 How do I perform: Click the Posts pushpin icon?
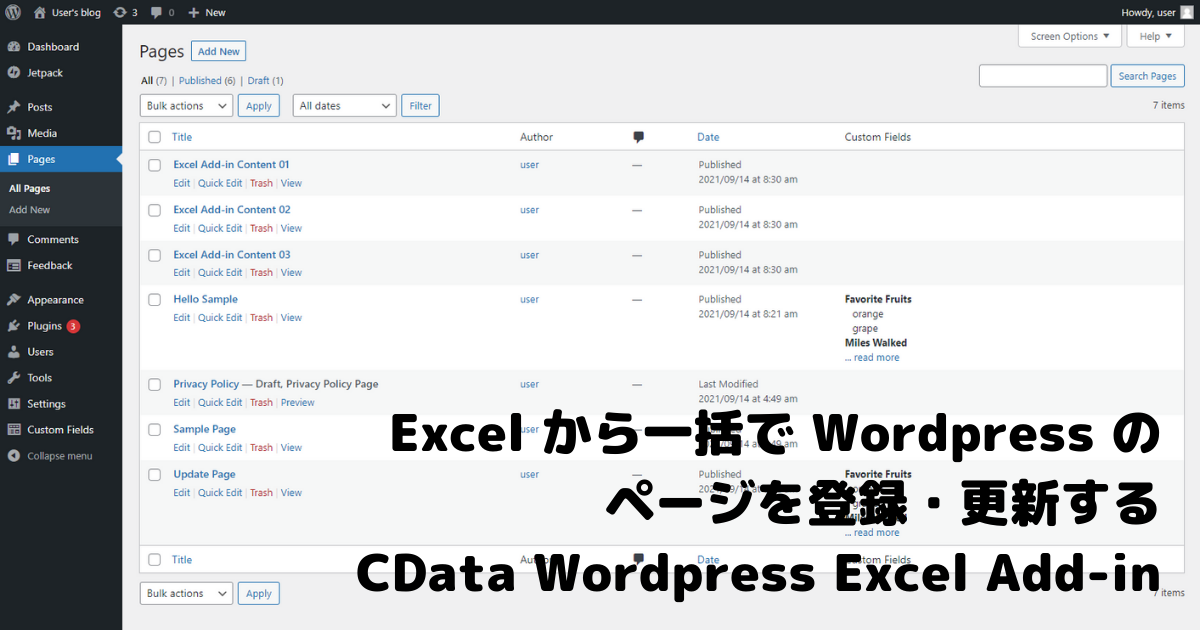(x=13, y=107)
